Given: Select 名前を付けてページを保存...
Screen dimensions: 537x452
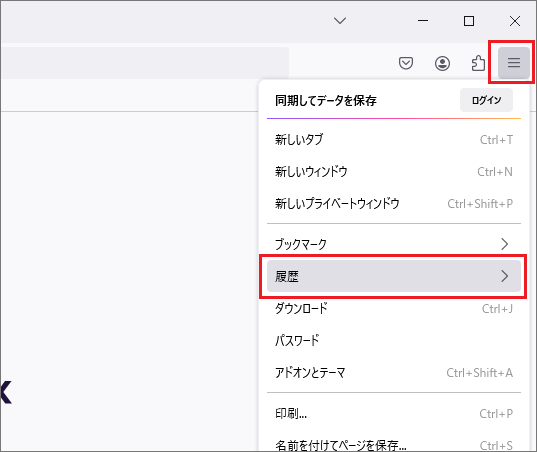Looking at the screenshot, I should pos(394,444).
